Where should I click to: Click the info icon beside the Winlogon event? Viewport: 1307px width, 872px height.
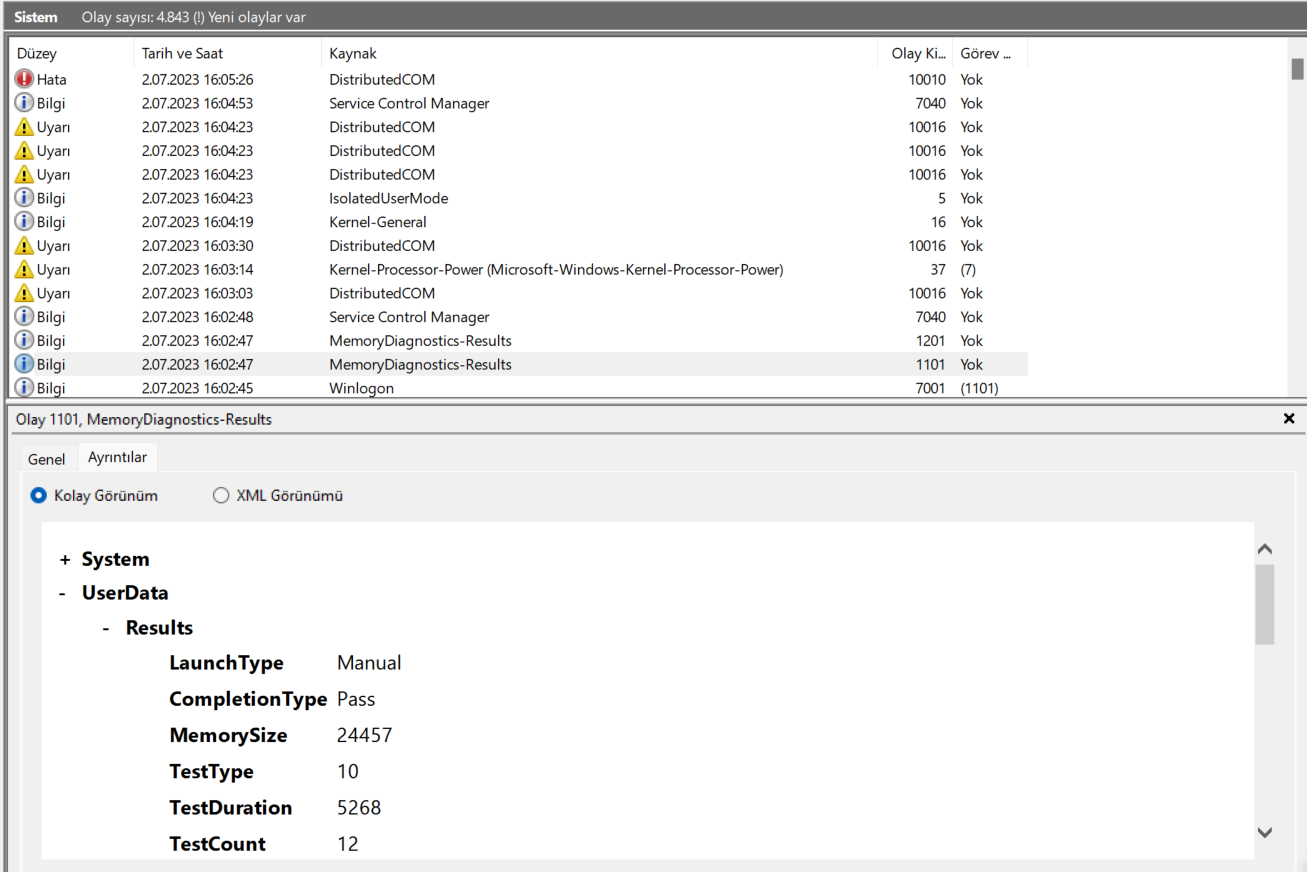click(24, 388)
